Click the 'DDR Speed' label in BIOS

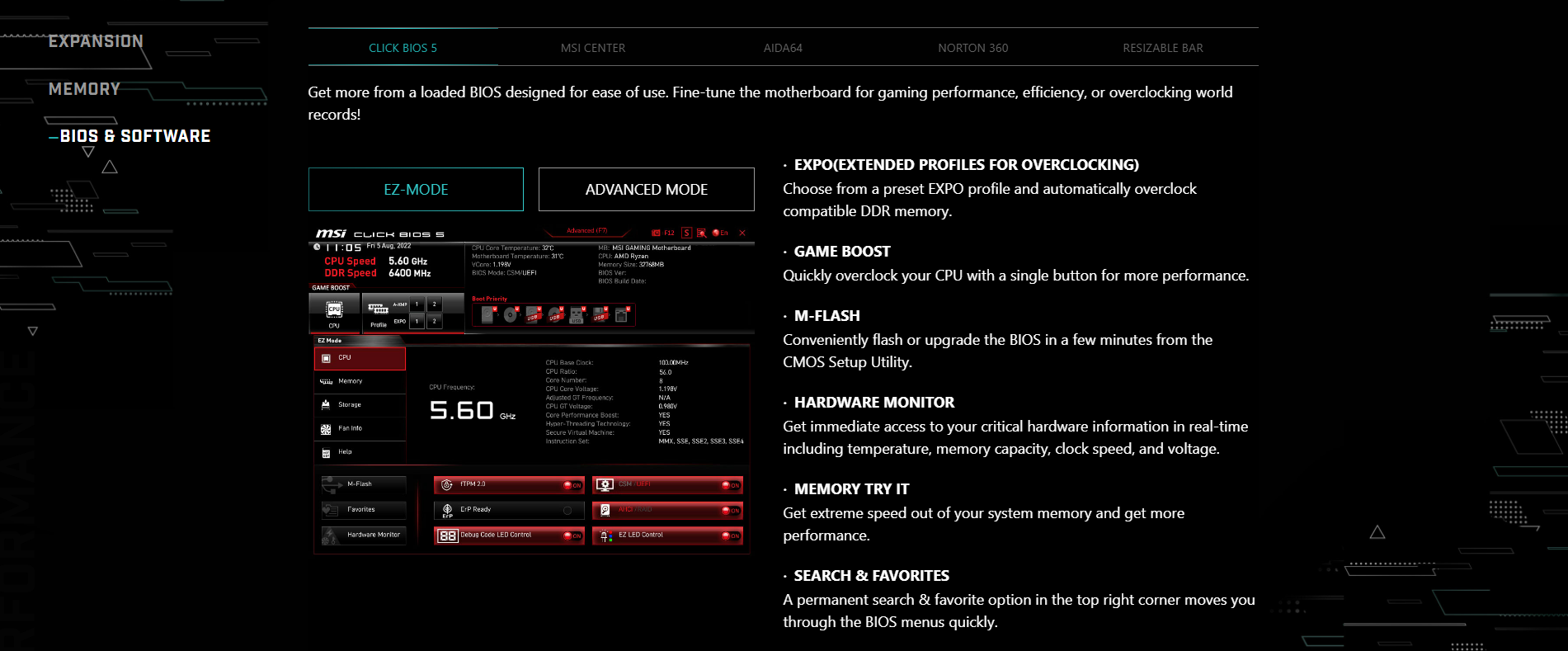pyautogui.click(x=350, y=273)
